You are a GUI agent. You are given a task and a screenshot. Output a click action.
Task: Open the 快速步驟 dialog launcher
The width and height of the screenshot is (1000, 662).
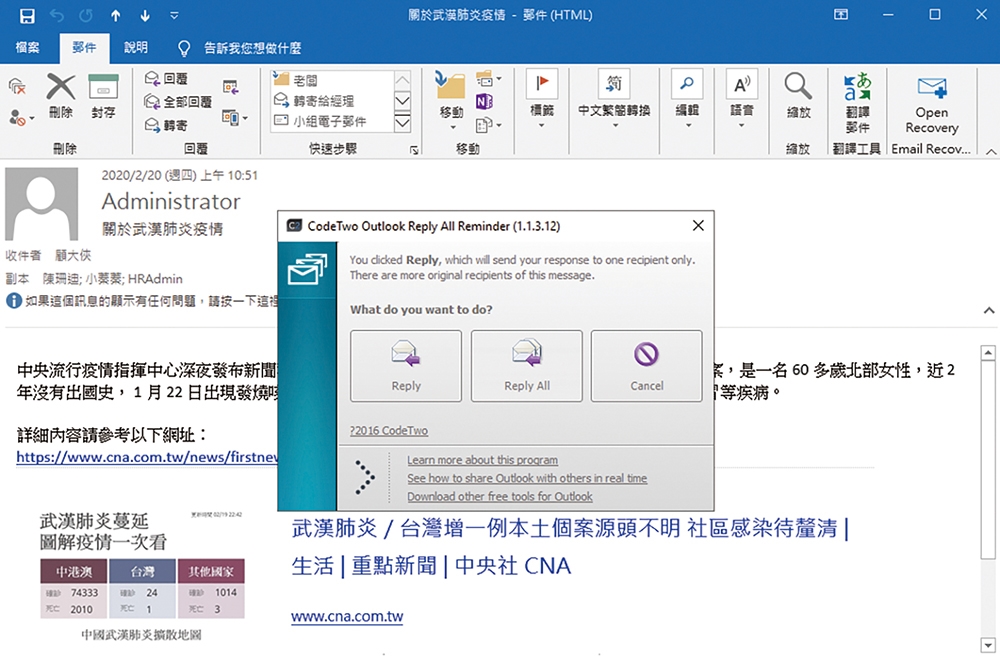pyautogui.click(x=415, y=150)
